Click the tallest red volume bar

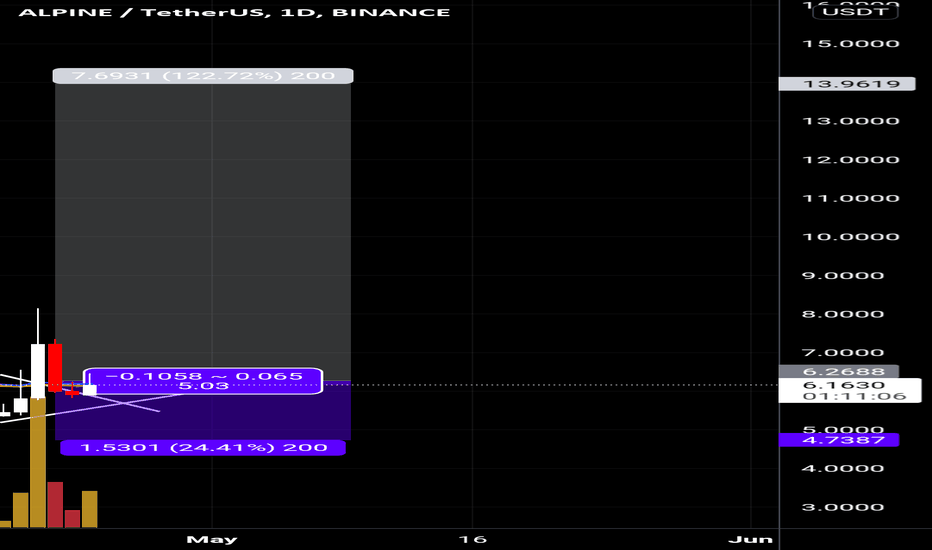(x=55, y=505)
